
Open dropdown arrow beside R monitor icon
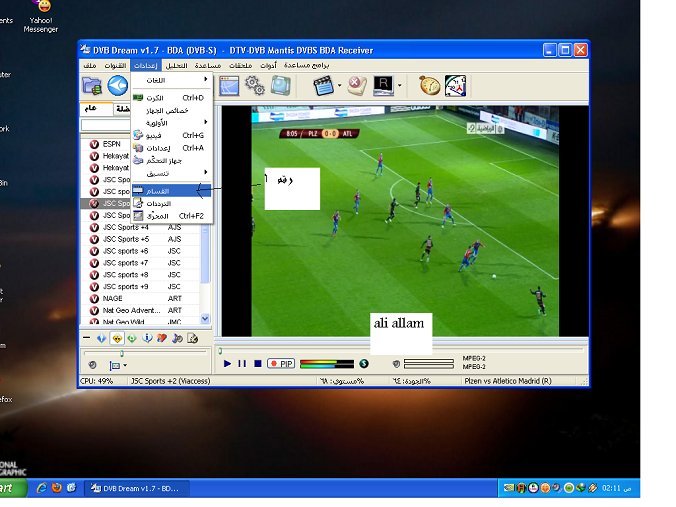click(x=400, y=85)
